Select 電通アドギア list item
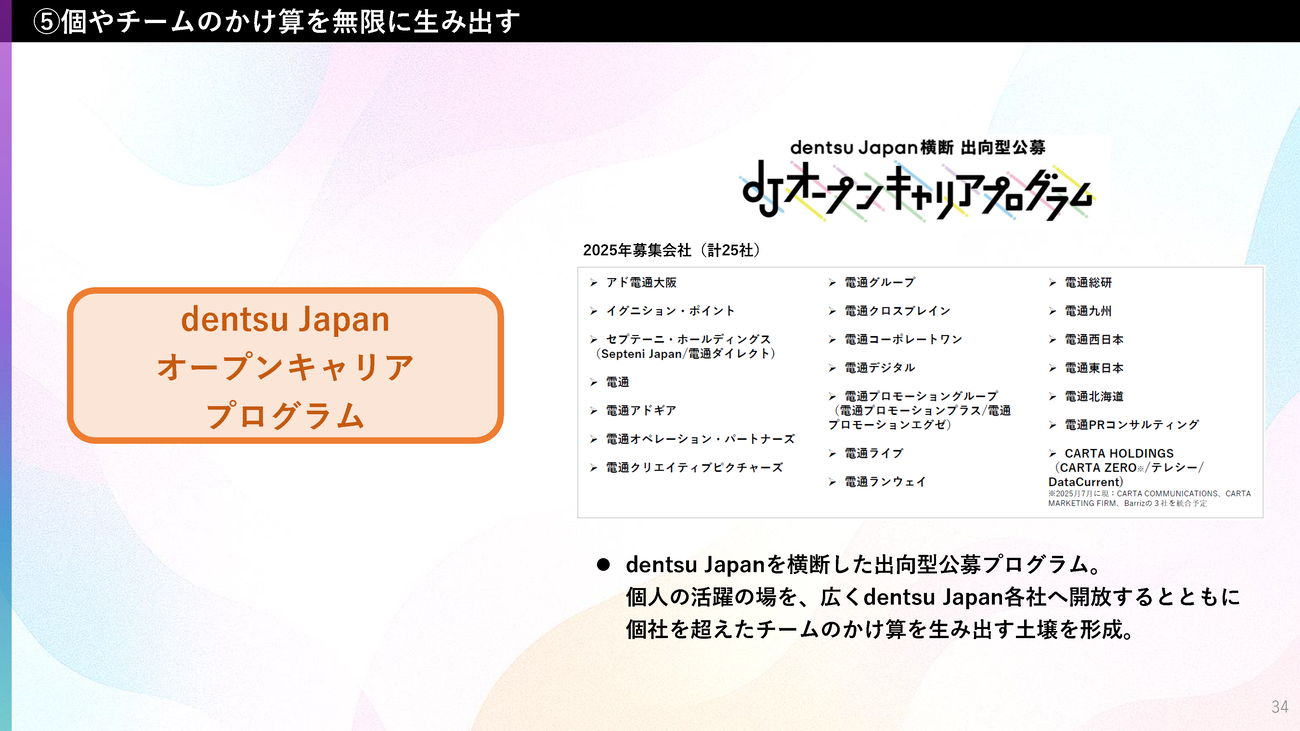Viewport: 1300px width, 731px height. point(641,411)
